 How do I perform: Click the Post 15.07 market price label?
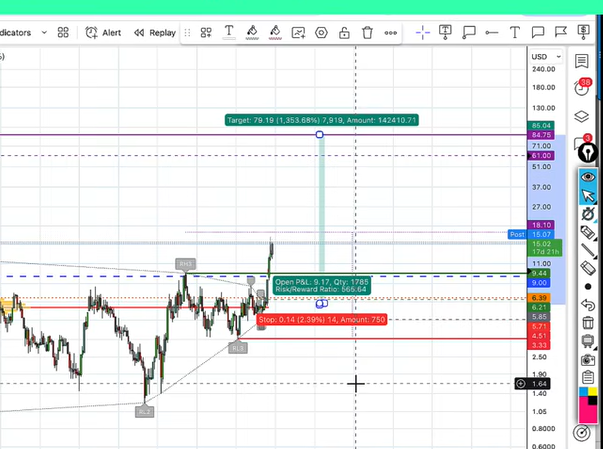[x=531, y=234]
